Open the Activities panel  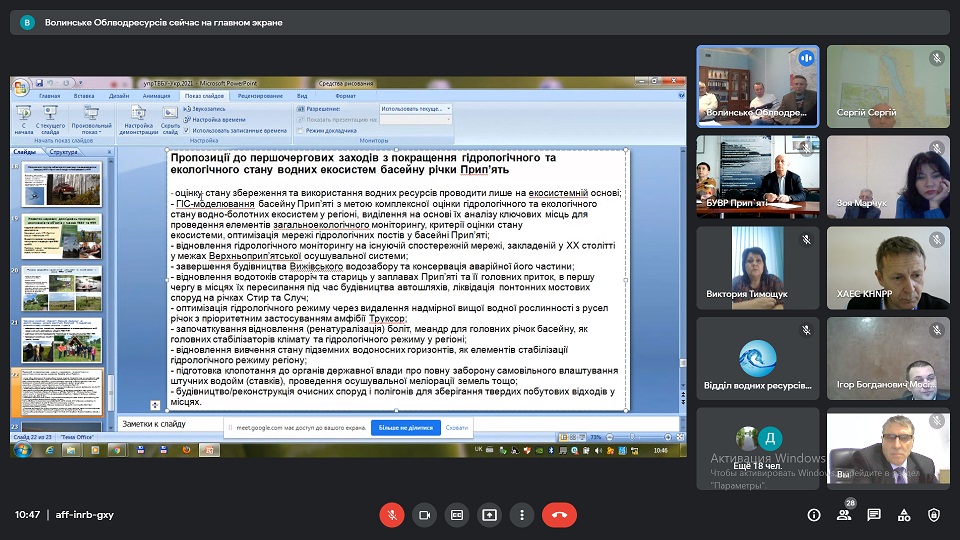coord(904,515)
